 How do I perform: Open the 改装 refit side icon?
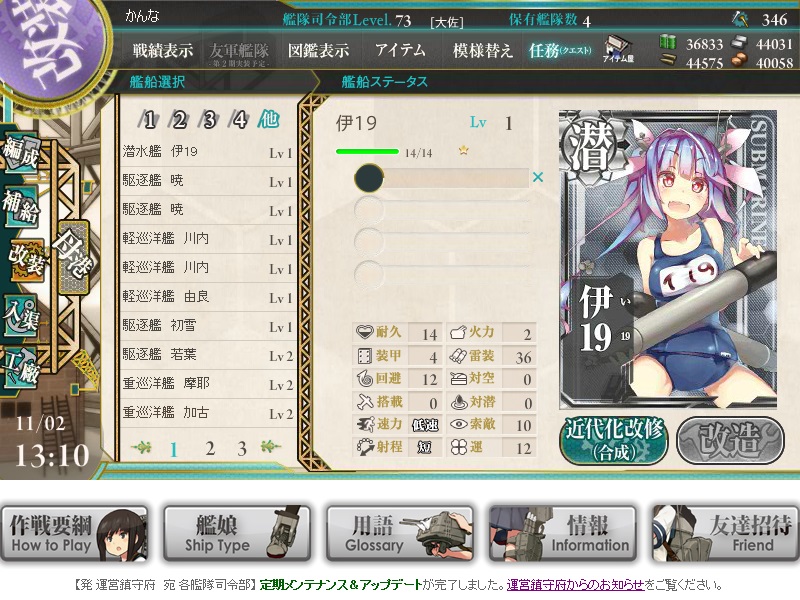(x=26, y=260)
